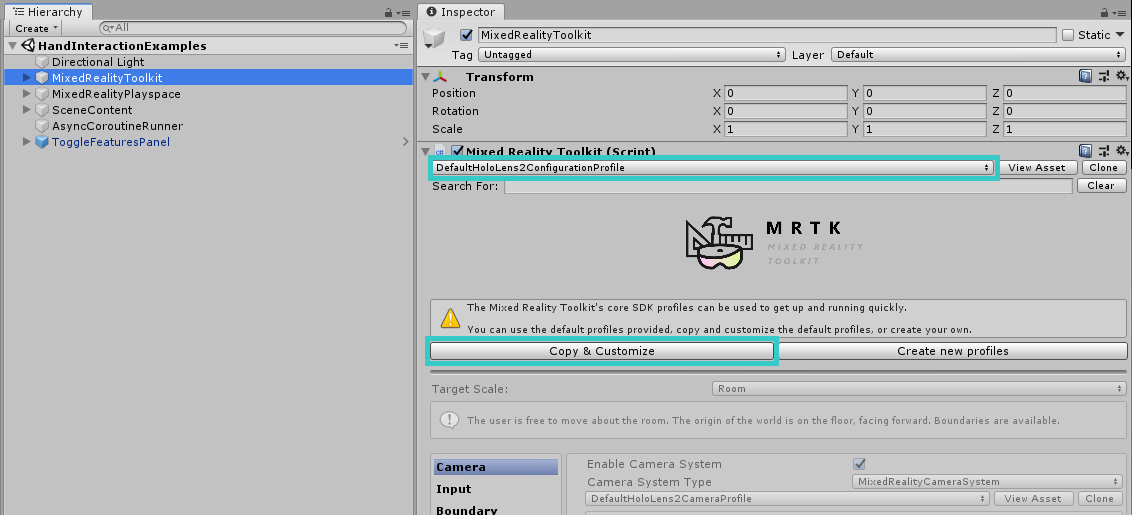This screenshot has height=515, width=1132.
Task: Open ToggleFeaturesPanel prefab arrow
Action: (x=406, y=142)
